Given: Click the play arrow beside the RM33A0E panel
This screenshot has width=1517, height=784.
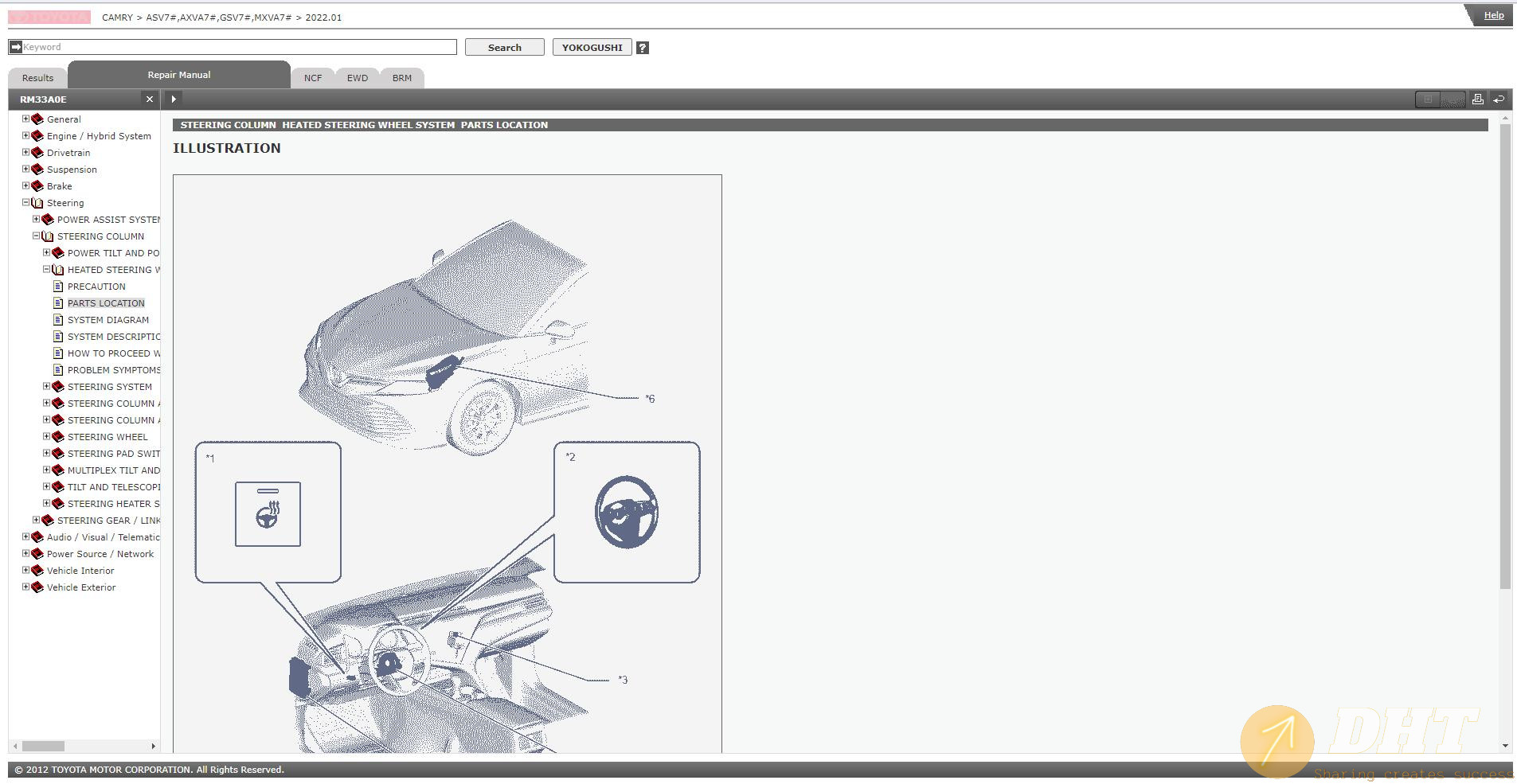Looking at the screenshot, I should click(173, 99).
